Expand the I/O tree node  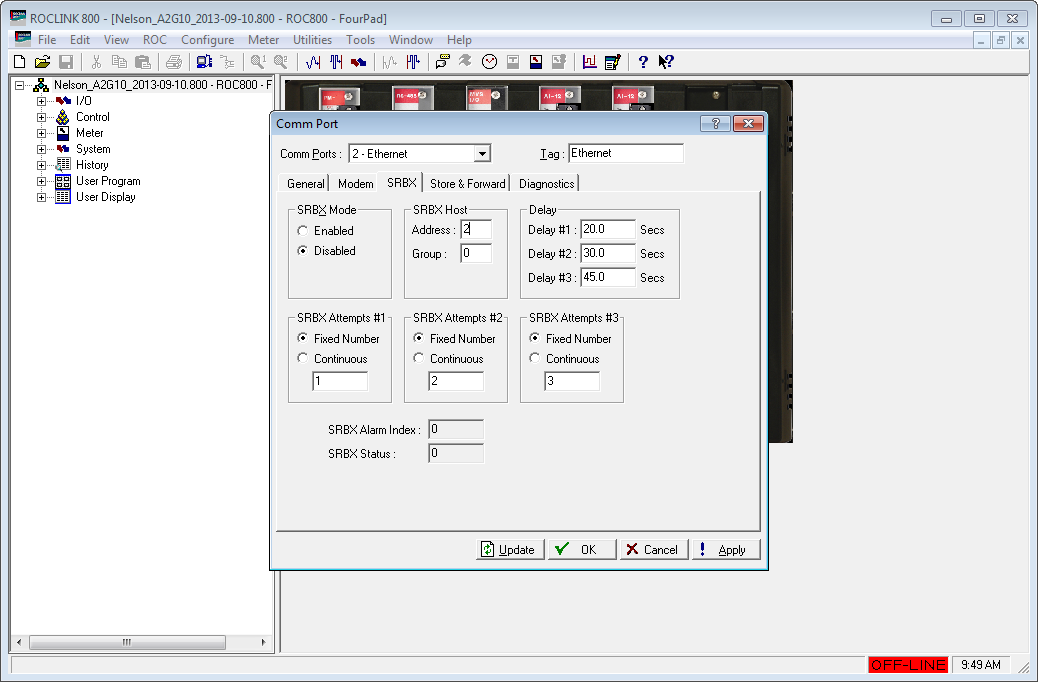pos(41,101)
